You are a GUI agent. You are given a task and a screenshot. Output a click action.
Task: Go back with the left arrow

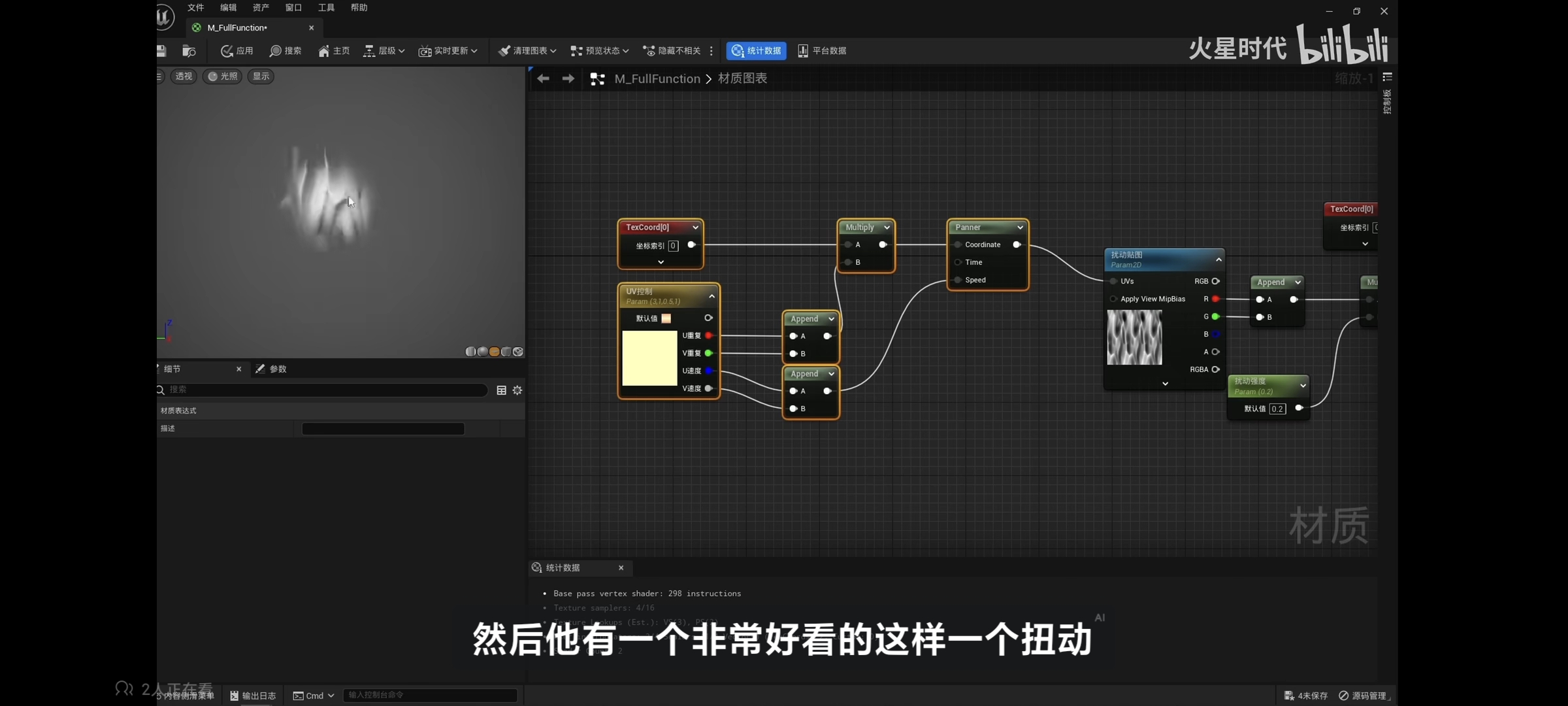pos(543,79)
